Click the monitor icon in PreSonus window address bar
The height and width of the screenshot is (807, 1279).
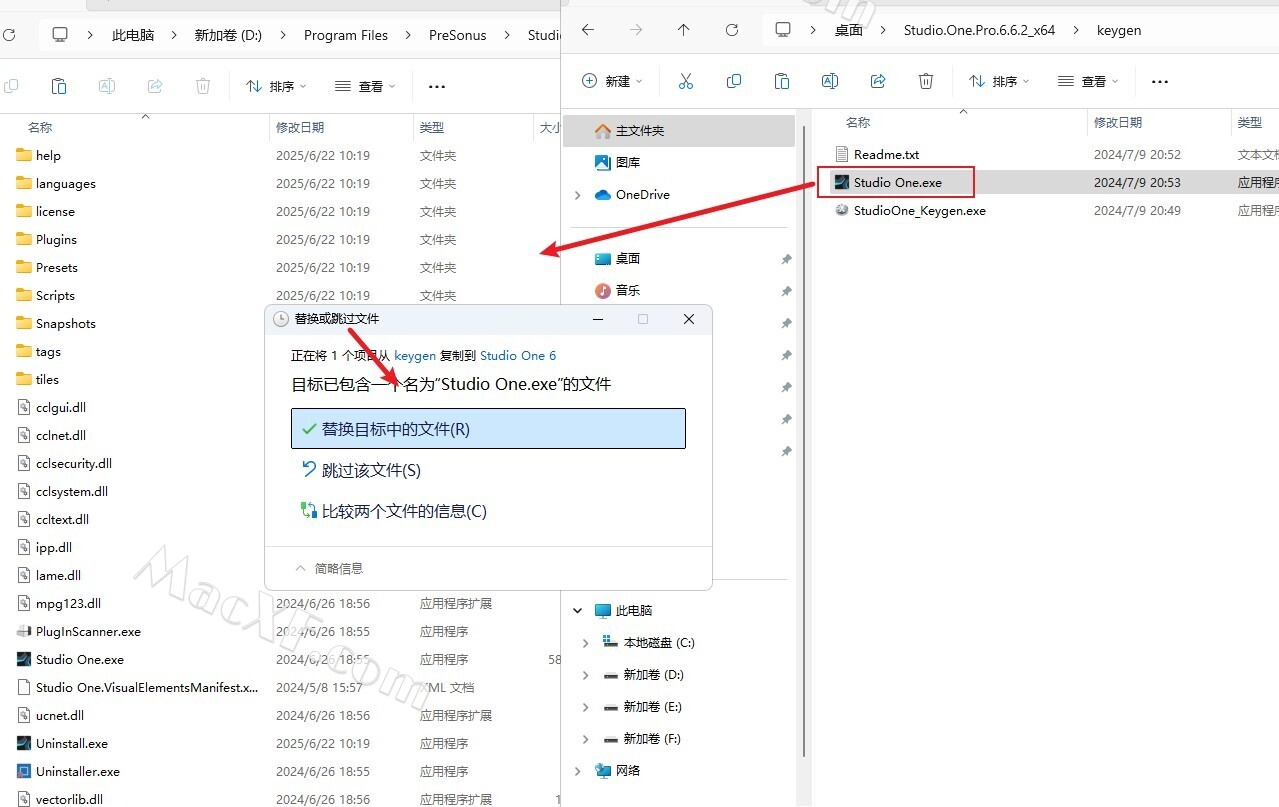click(61, 35)
